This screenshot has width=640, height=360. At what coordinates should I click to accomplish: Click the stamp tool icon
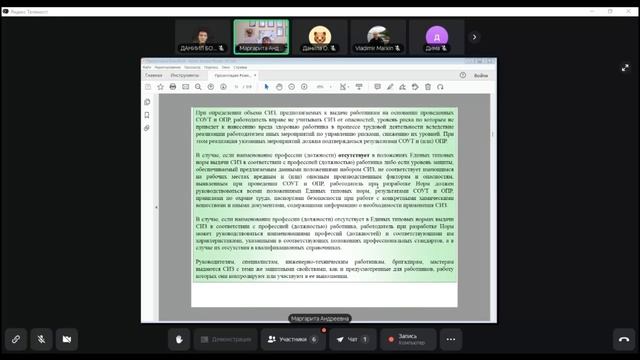[x=415, y=87]
